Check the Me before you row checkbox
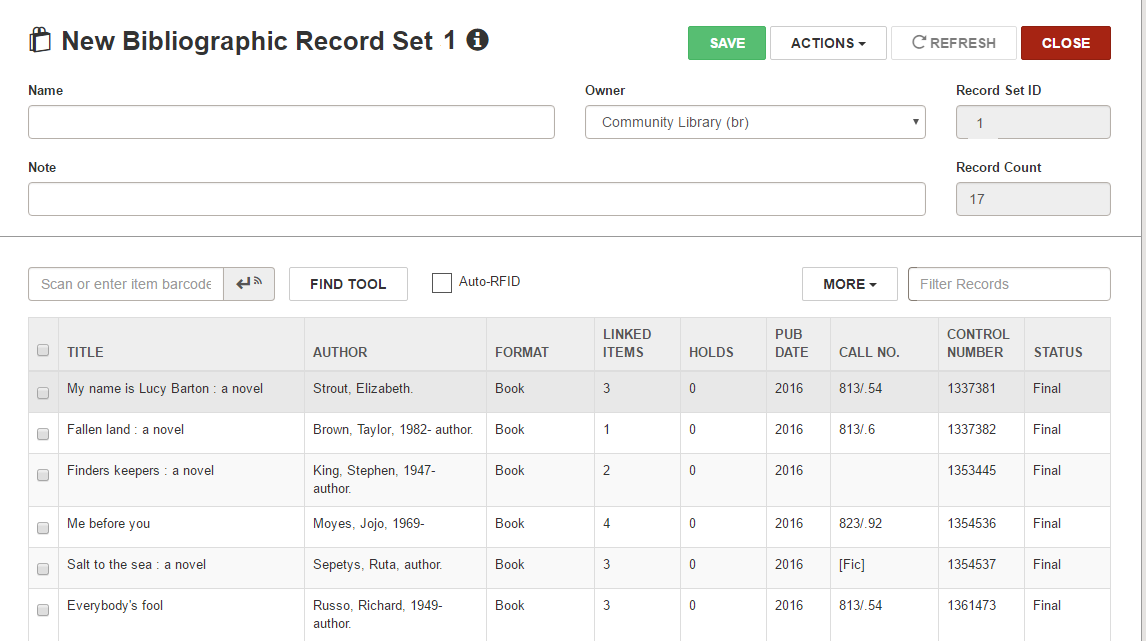Image resolution: width=1146 pixels, height=641 pixels. point(43,528)
